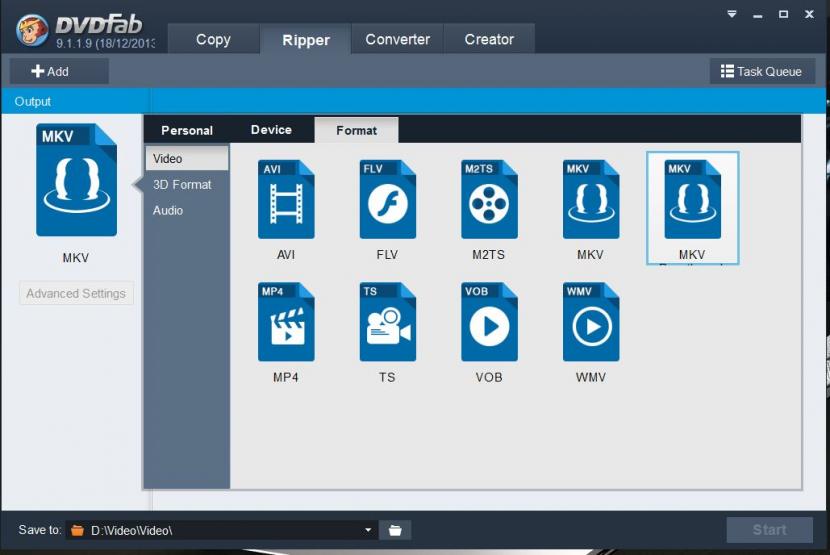Choose the MP4 clapperboard format icon

pos(286,321)
